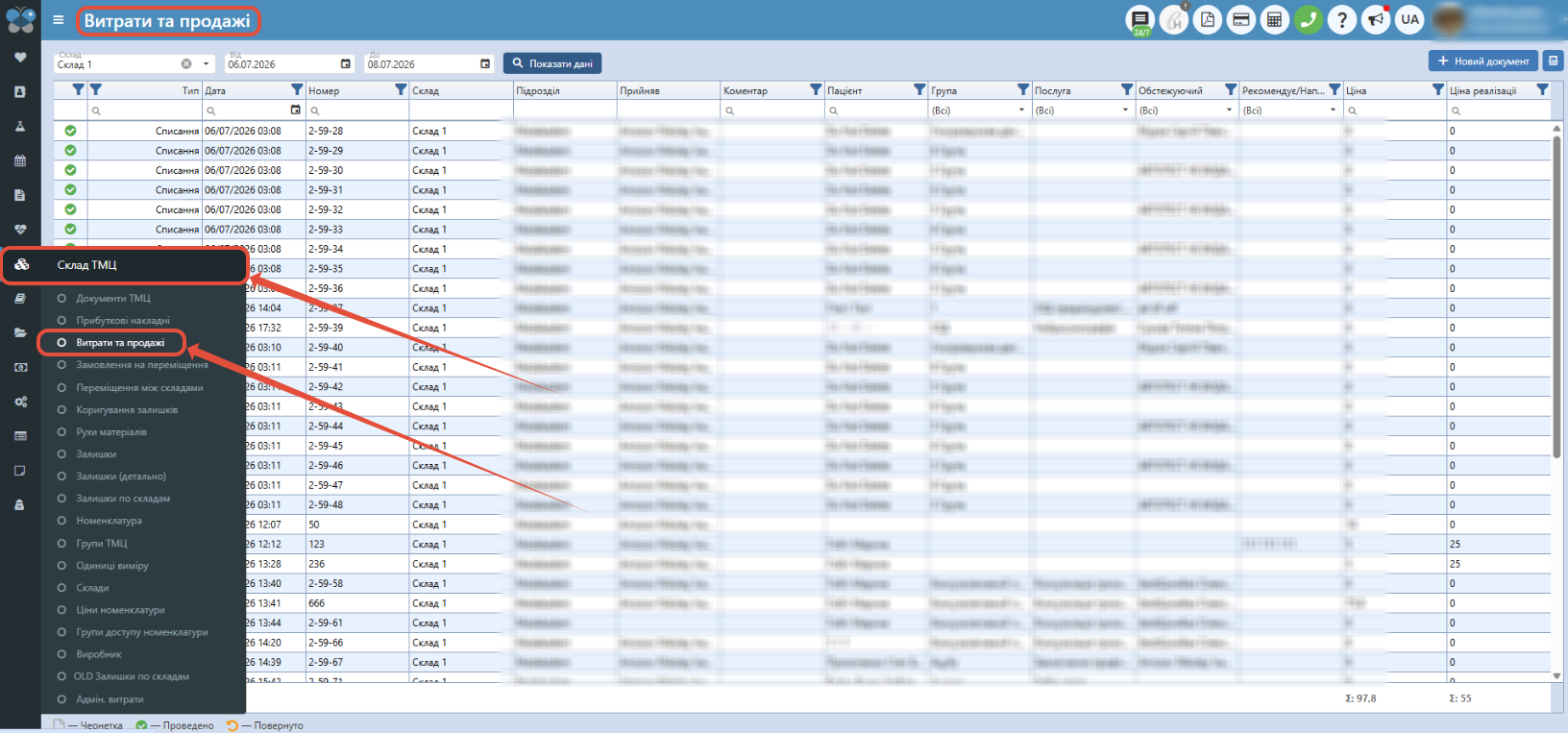Open the money bill sidebar icon

click(20, 367)
